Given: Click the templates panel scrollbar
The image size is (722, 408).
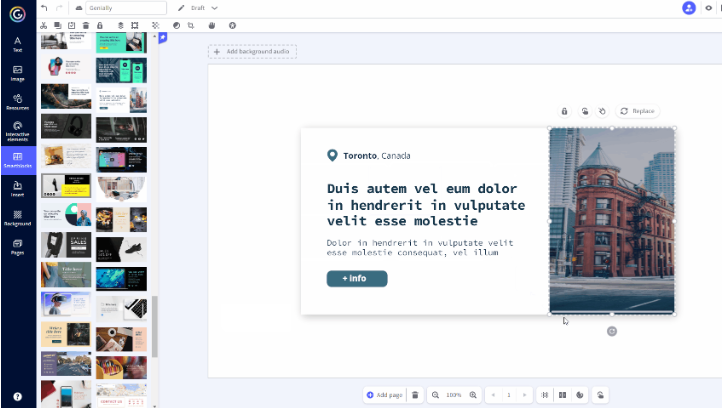Looking at the screenshot, I should 155,326.
